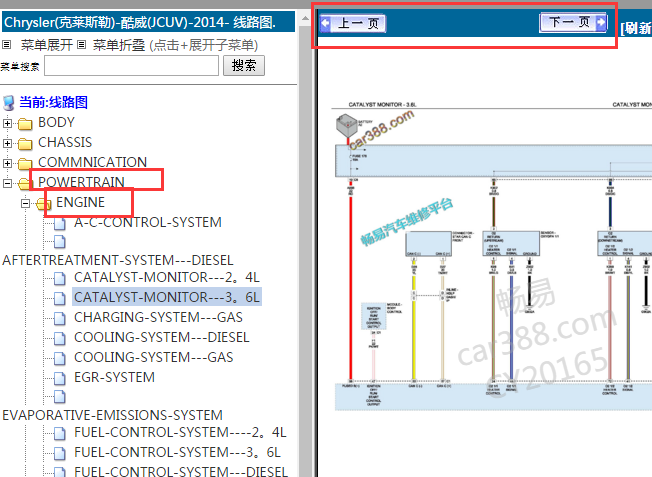Expand the CHASSIS folder plus box
Viewport: 652px width, 477px height.
(x=7, y=143)
